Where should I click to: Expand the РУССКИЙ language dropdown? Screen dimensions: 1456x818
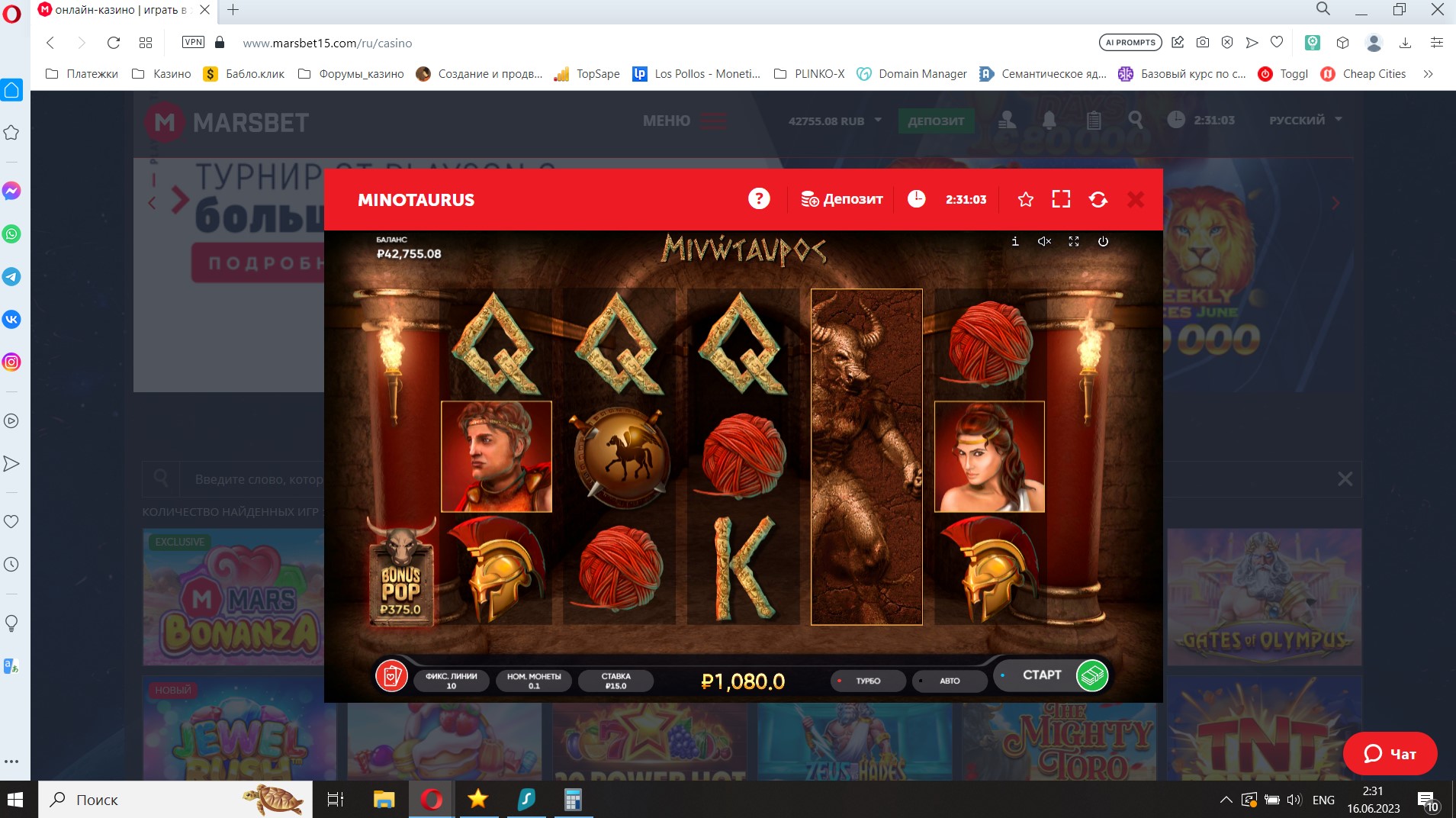[x=1305, y=120]
